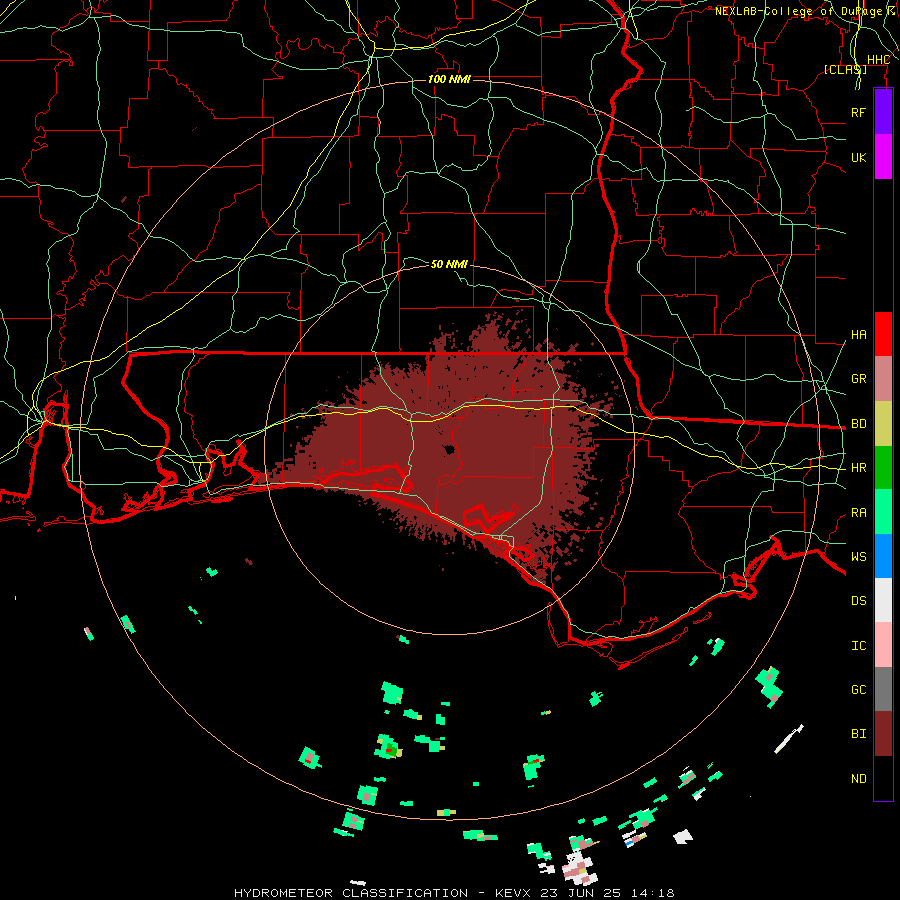Click the HA red legend swatch
This screenshot has width=900, height=900.
click(883, 334)
